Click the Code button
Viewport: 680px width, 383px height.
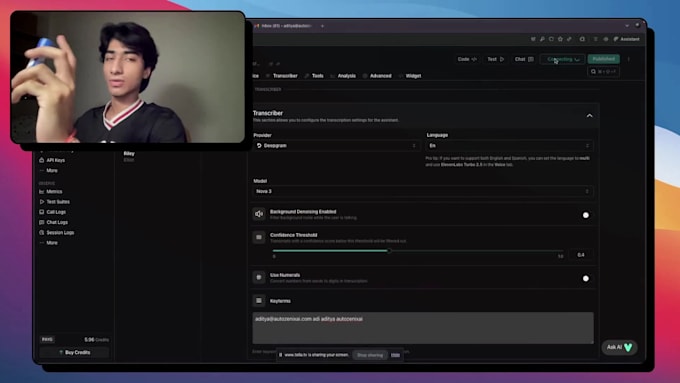[x=467, y=59]
